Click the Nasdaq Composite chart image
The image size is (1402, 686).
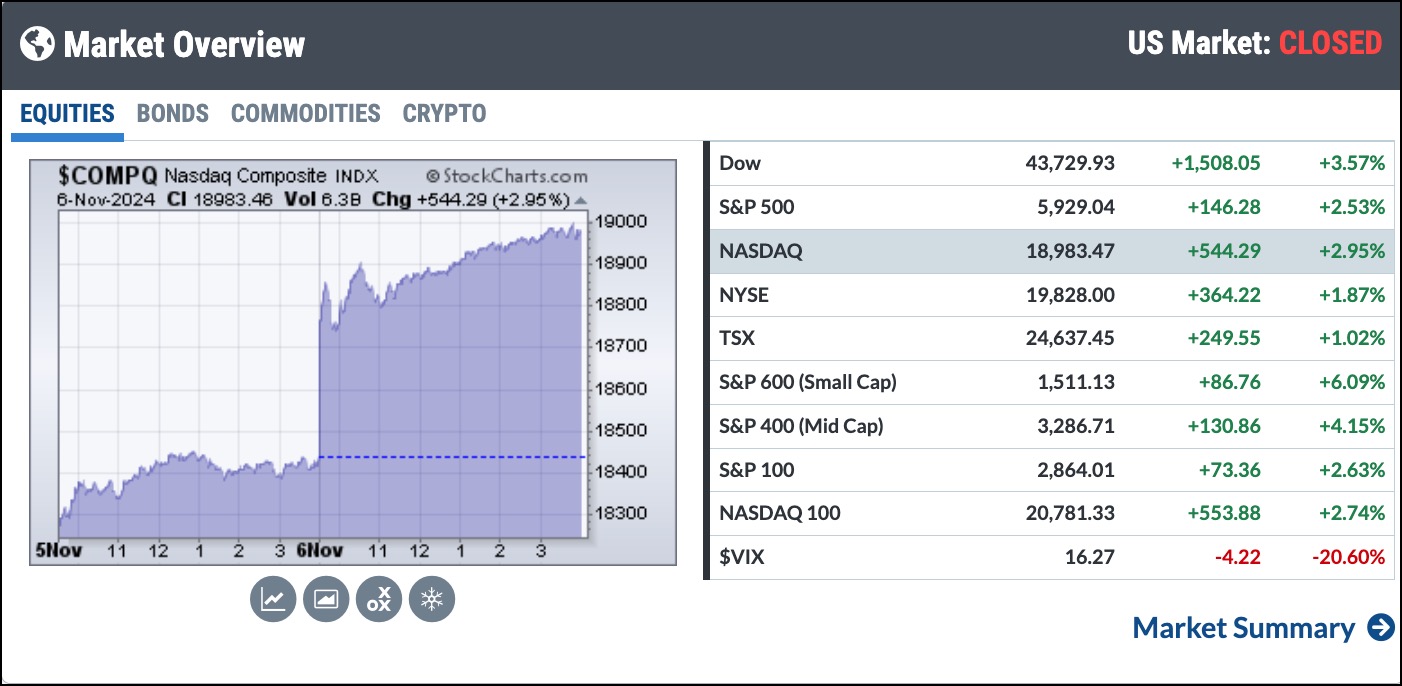coord(352,361)
